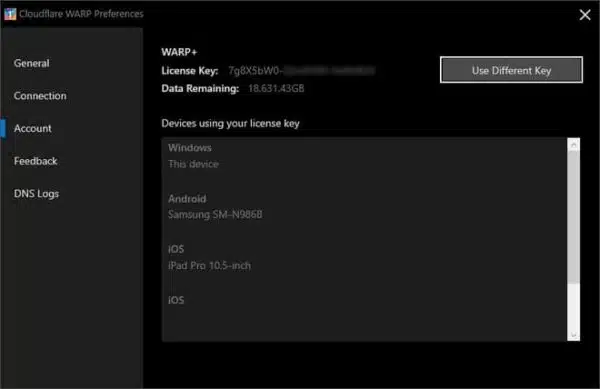
Task: Select the Account tab
Action: 33,129
